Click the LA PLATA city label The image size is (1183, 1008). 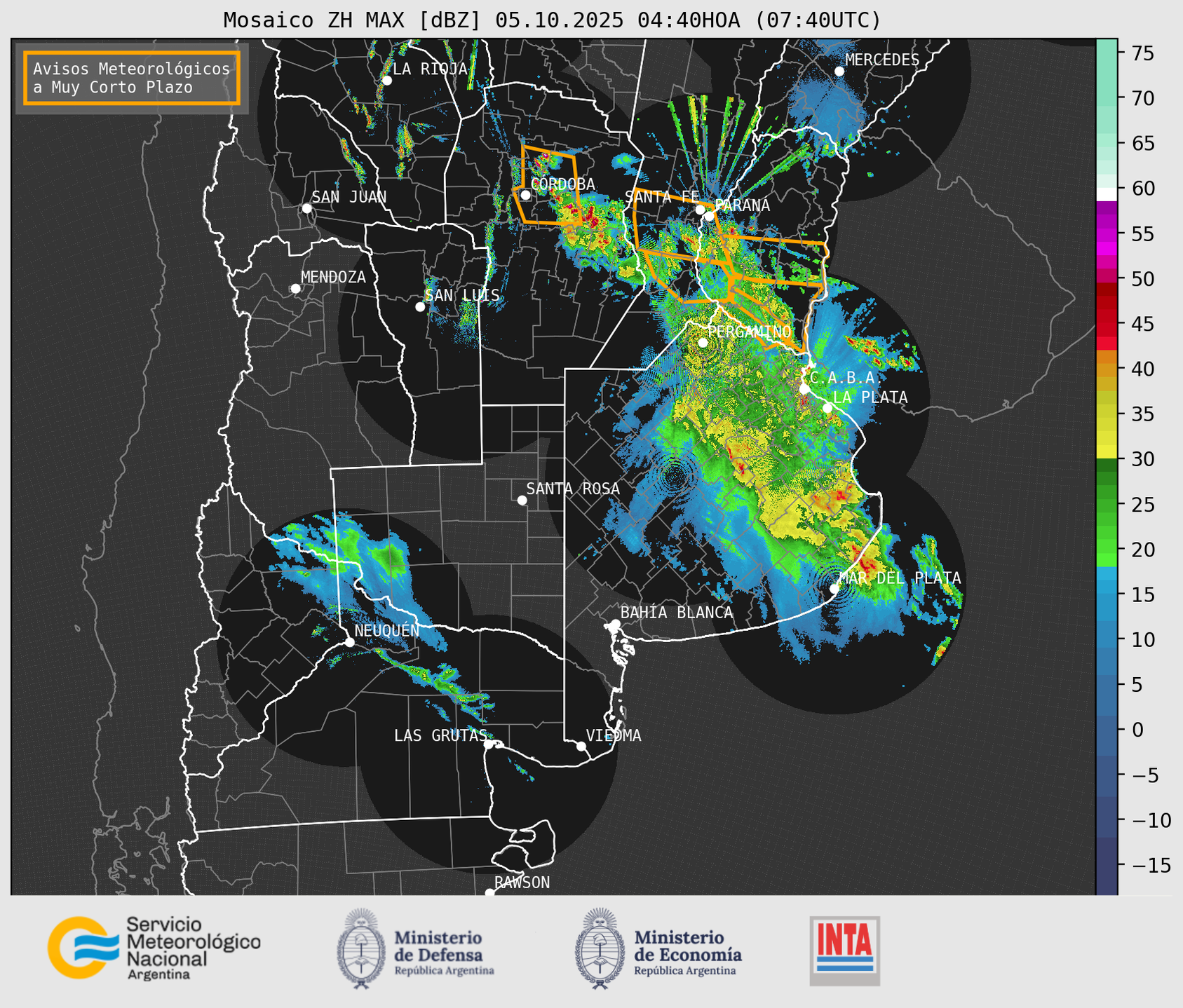(870, 397)
